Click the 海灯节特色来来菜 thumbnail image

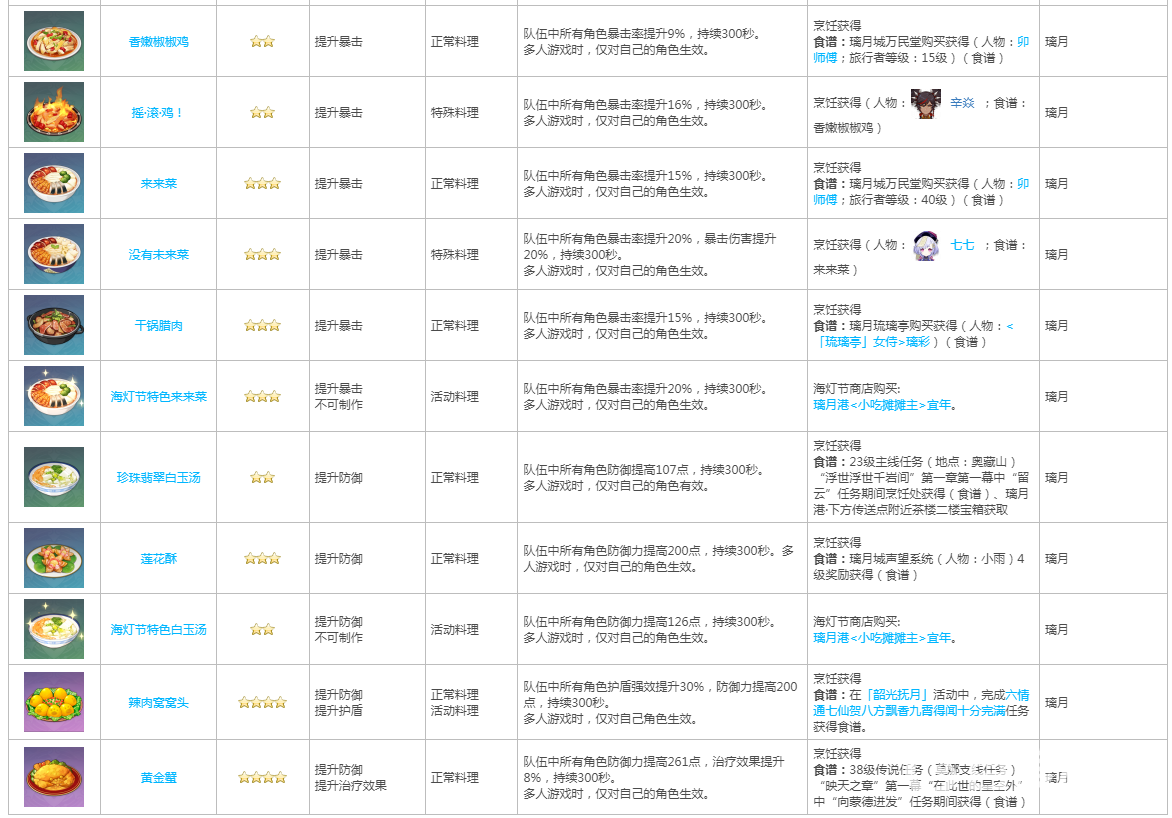54,396
